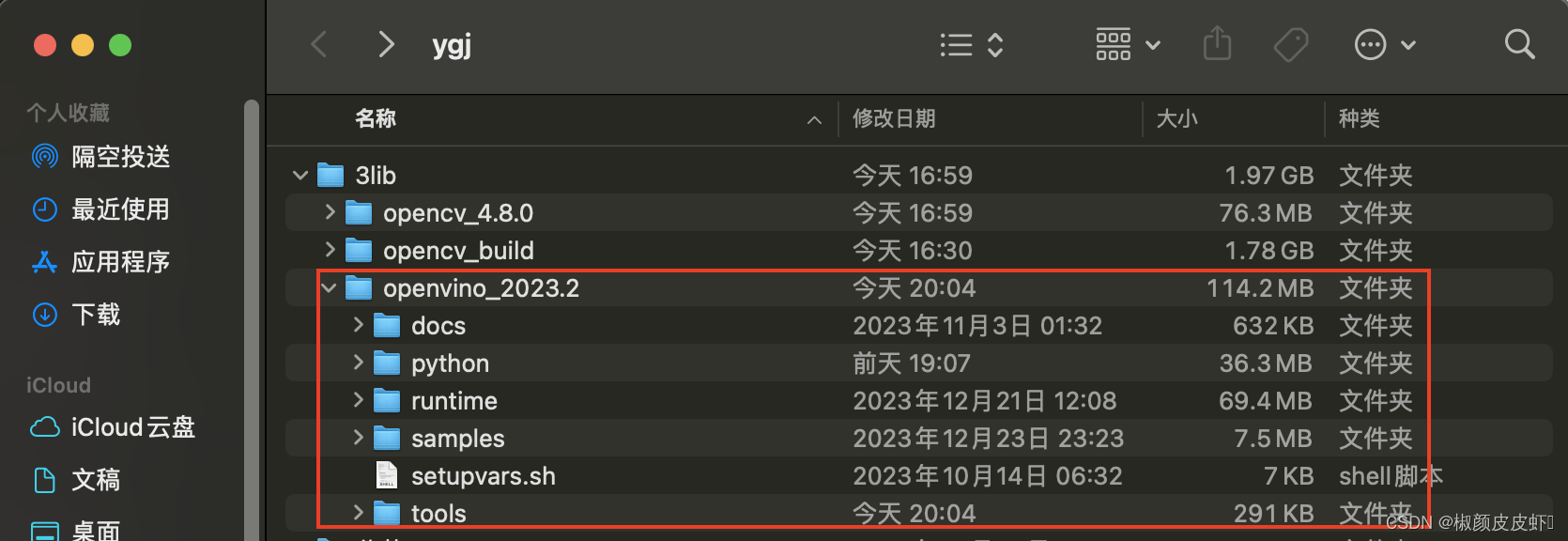Go back with the left arrow
Screen dimensions: 1568x541
tap(319, 44)
